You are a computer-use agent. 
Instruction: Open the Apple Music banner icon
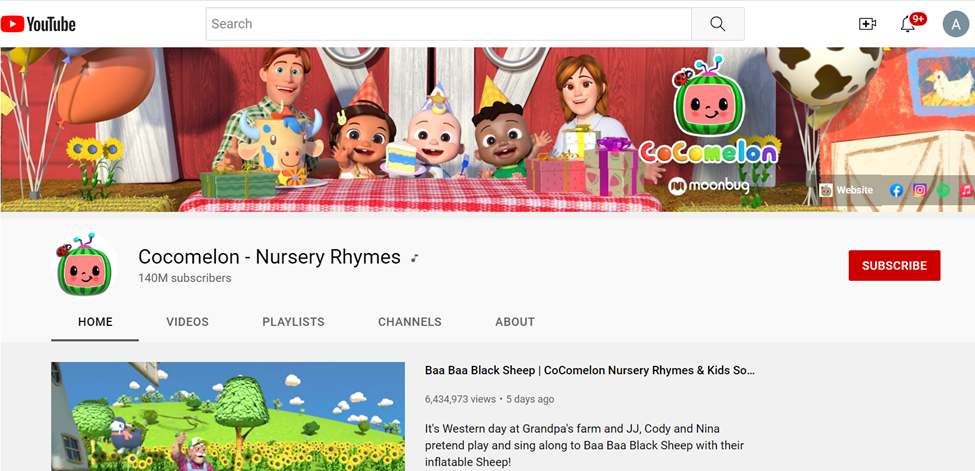point(966,190)
